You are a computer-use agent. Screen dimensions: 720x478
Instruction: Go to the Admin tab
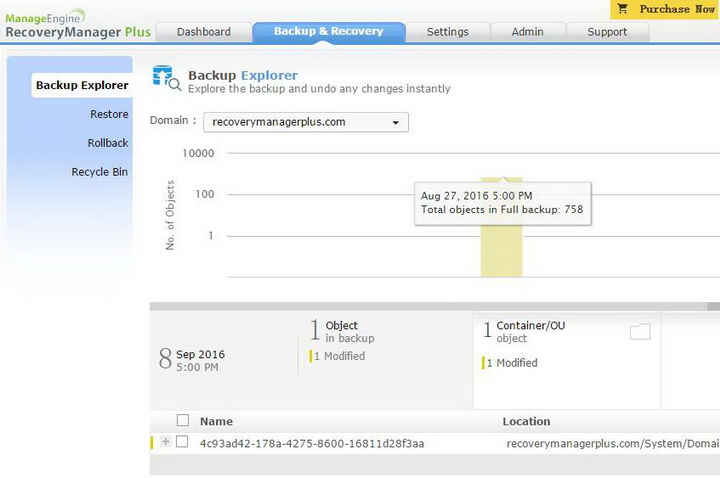(x=528, y=32)
